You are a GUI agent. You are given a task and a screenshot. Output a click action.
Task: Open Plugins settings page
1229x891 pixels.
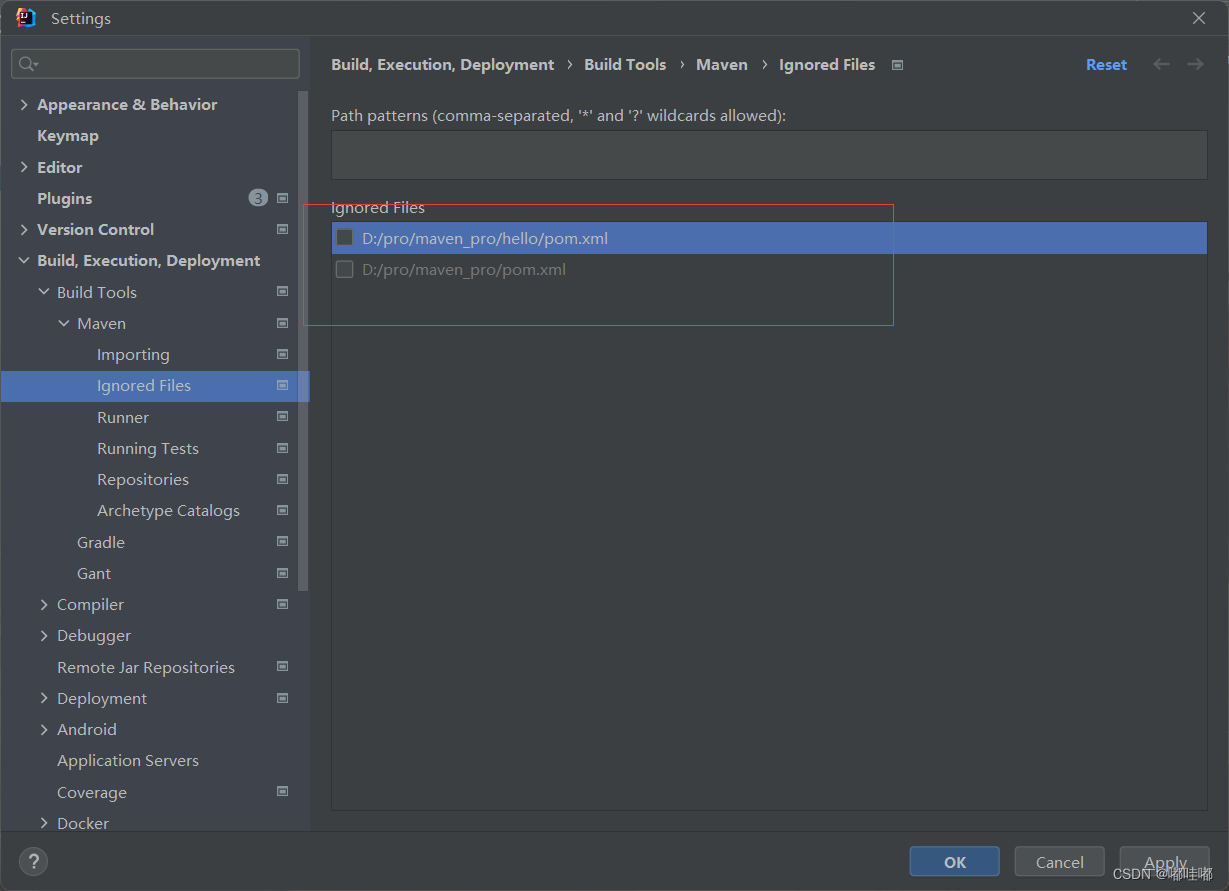[x=65, y=198]
